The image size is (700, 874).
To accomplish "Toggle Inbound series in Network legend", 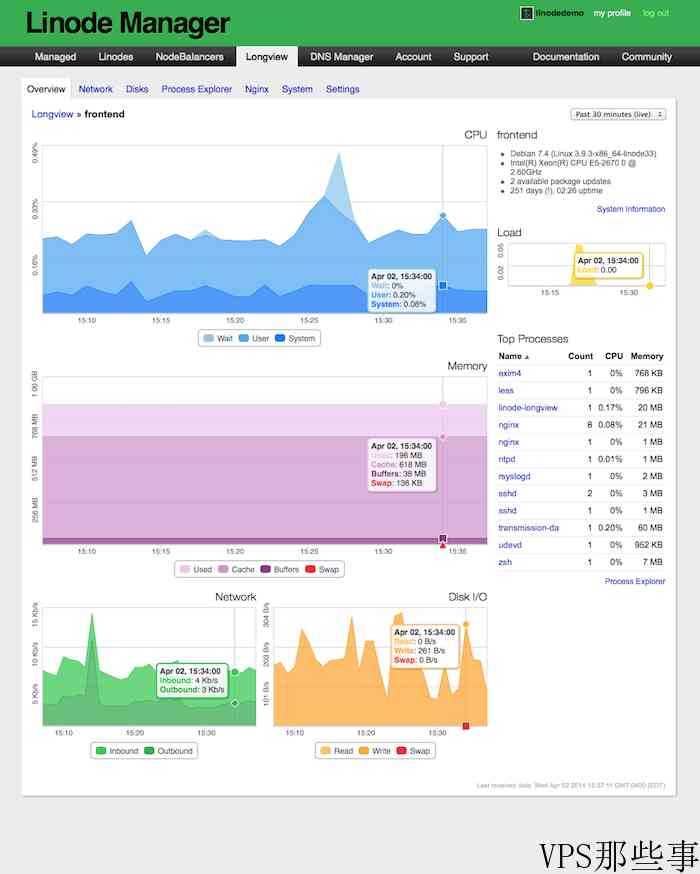I will (x=117, y=751).
